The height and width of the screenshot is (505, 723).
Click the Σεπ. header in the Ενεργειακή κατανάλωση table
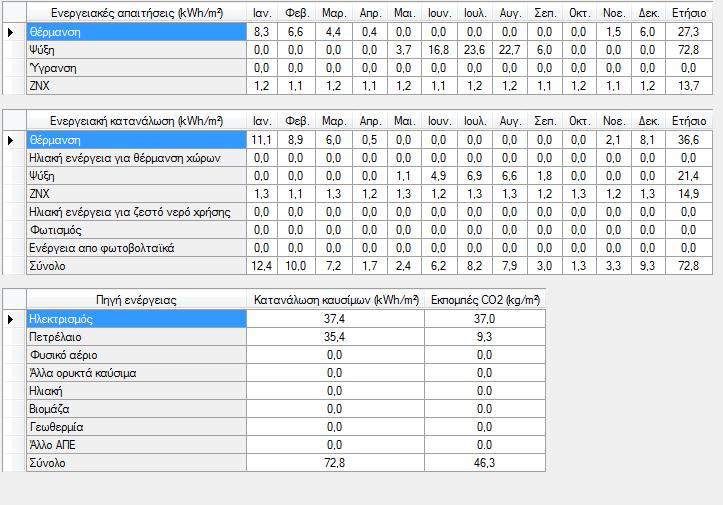tap(545, 121)
